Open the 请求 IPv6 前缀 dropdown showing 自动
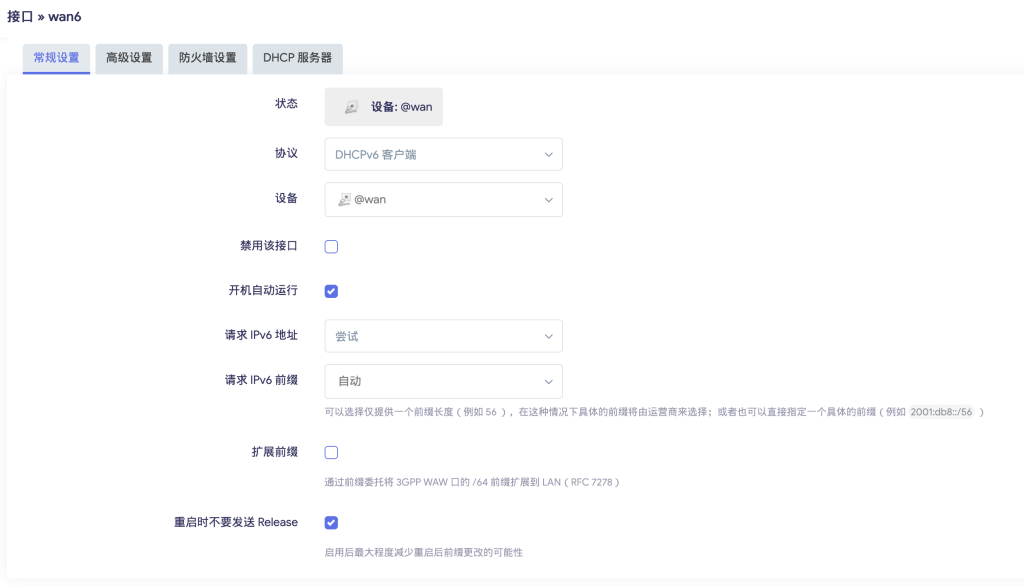 click(442, 382)
